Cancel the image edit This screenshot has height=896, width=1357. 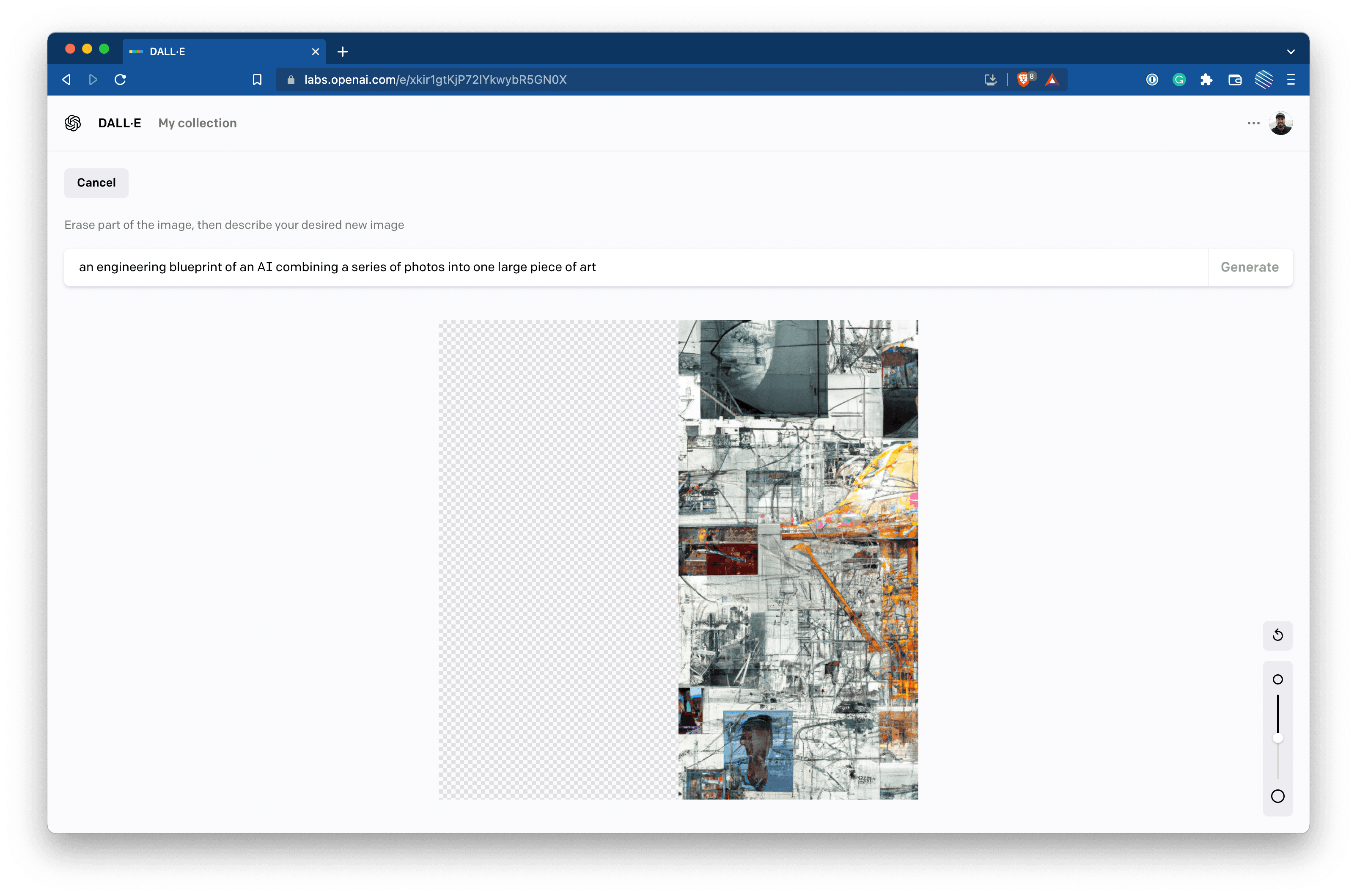pos(96,183)
